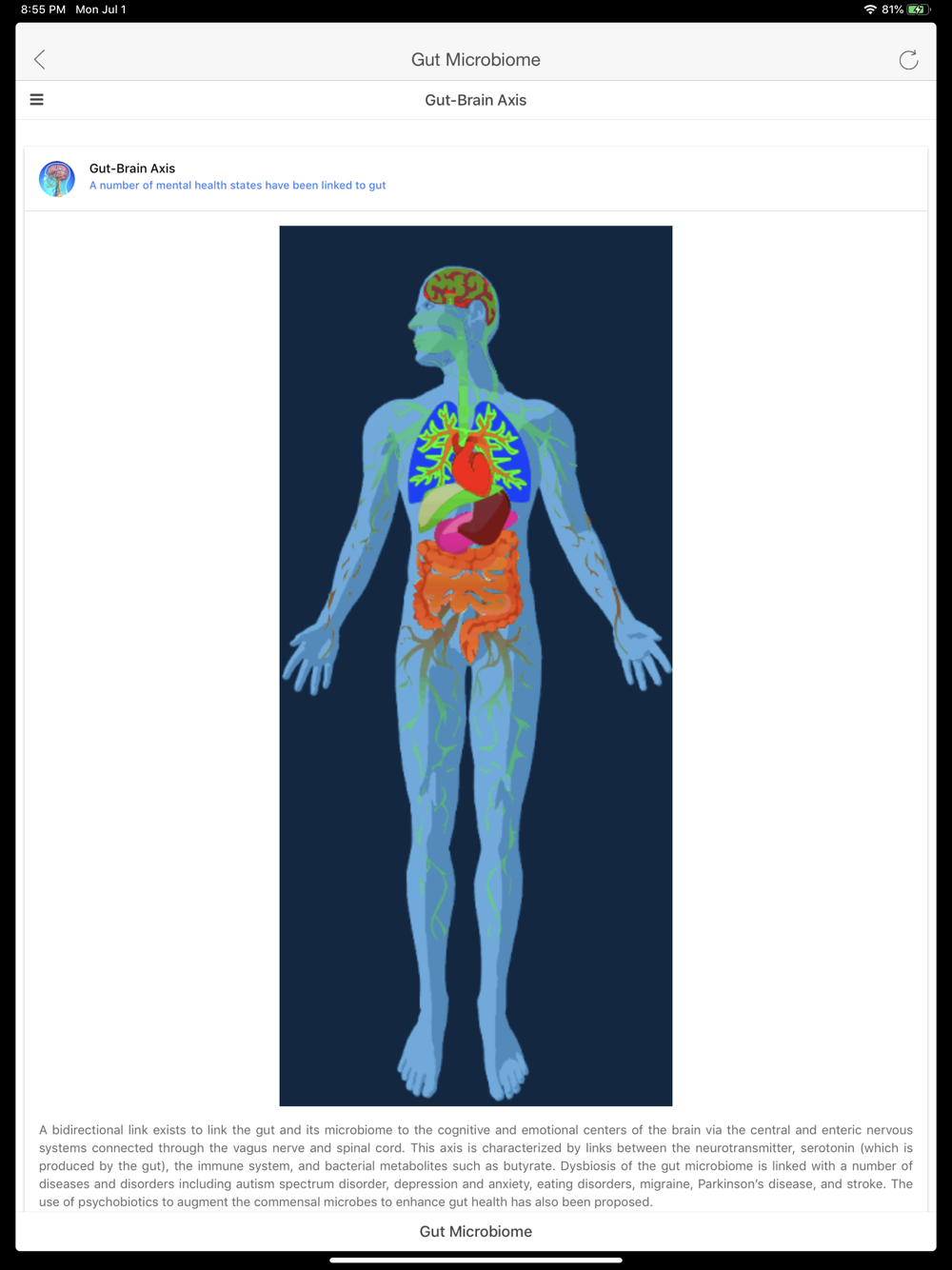The width and height of the screenshot is (952, 1270).
Task: Open the blue mental health states subtitle link
Action: (x=238, y=186)
